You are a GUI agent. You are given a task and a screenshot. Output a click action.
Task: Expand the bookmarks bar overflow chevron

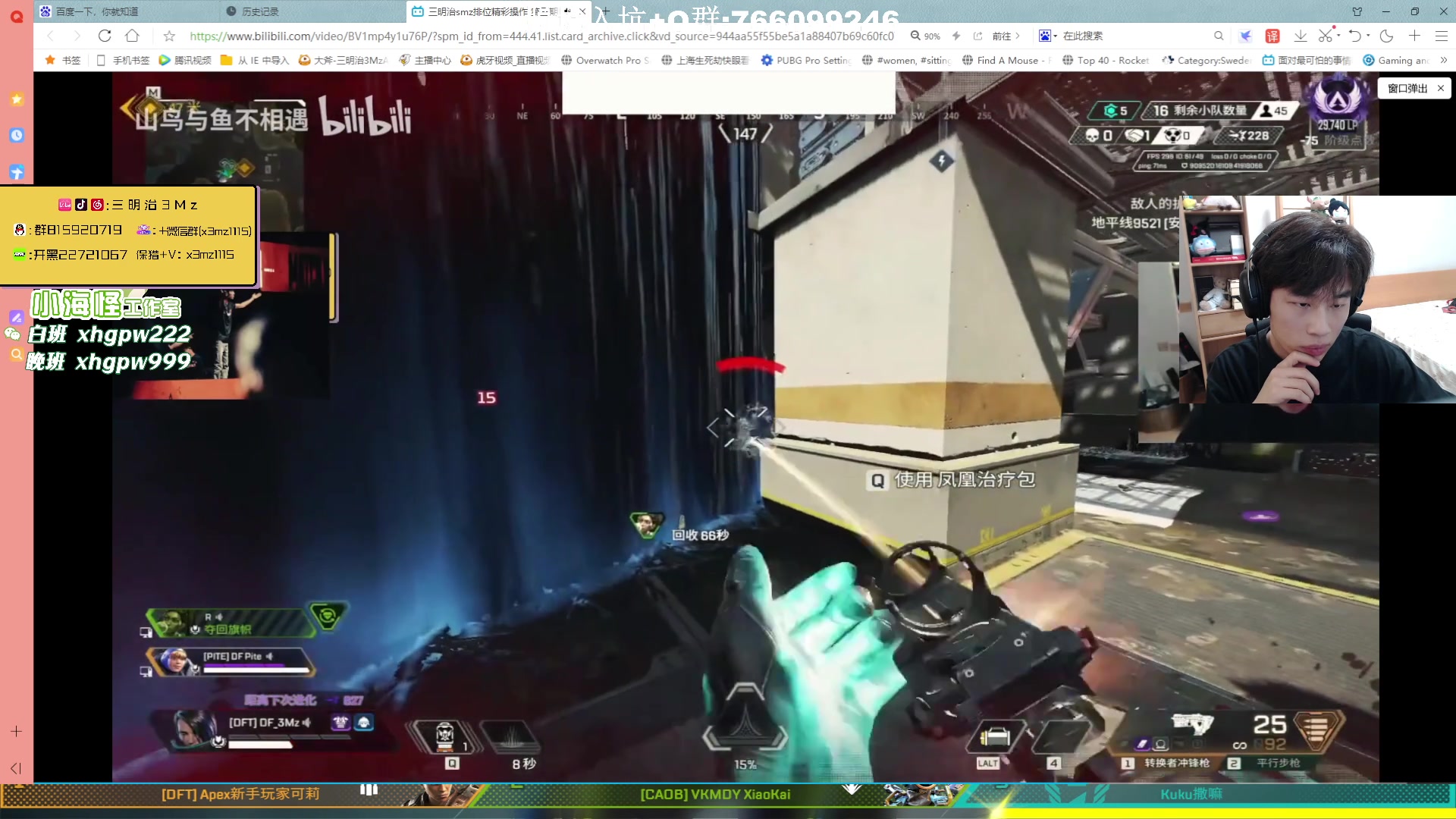click(1443, 60)
